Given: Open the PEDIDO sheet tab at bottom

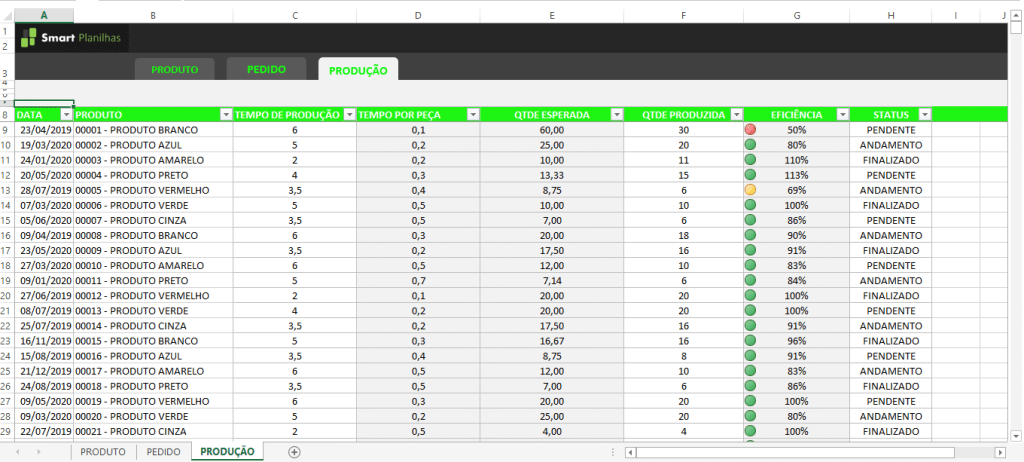Looking at the screenshot, I should pyautogui.click(x=163, y=452).
